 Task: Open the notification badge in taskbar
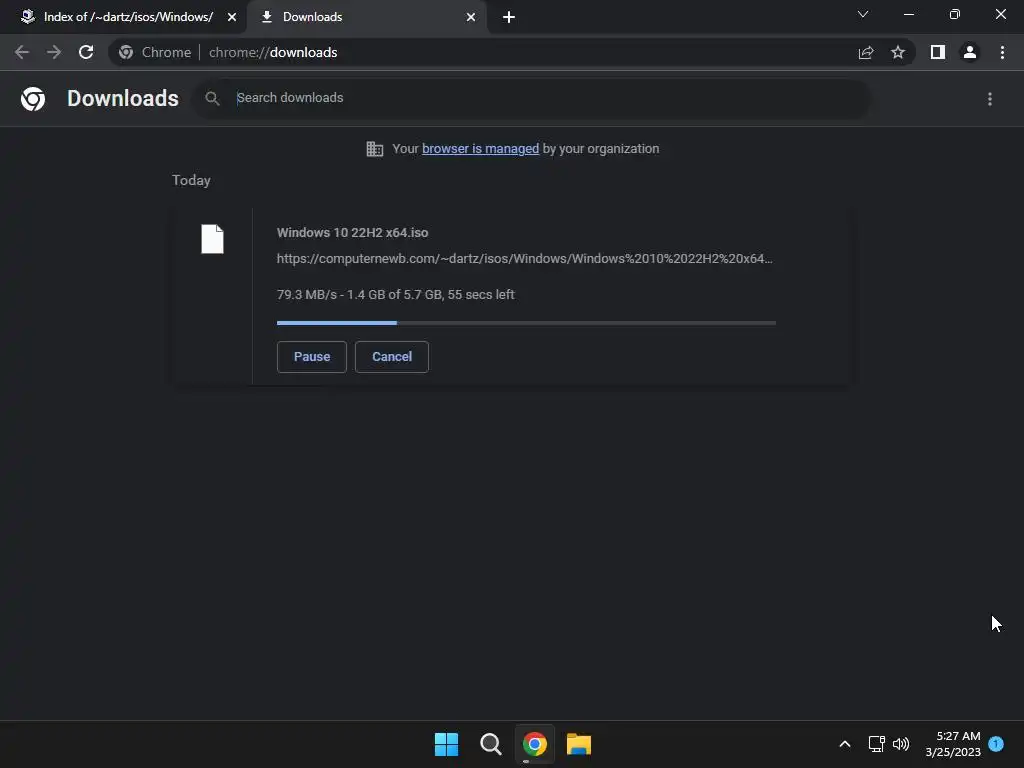(x=996, y=743)
